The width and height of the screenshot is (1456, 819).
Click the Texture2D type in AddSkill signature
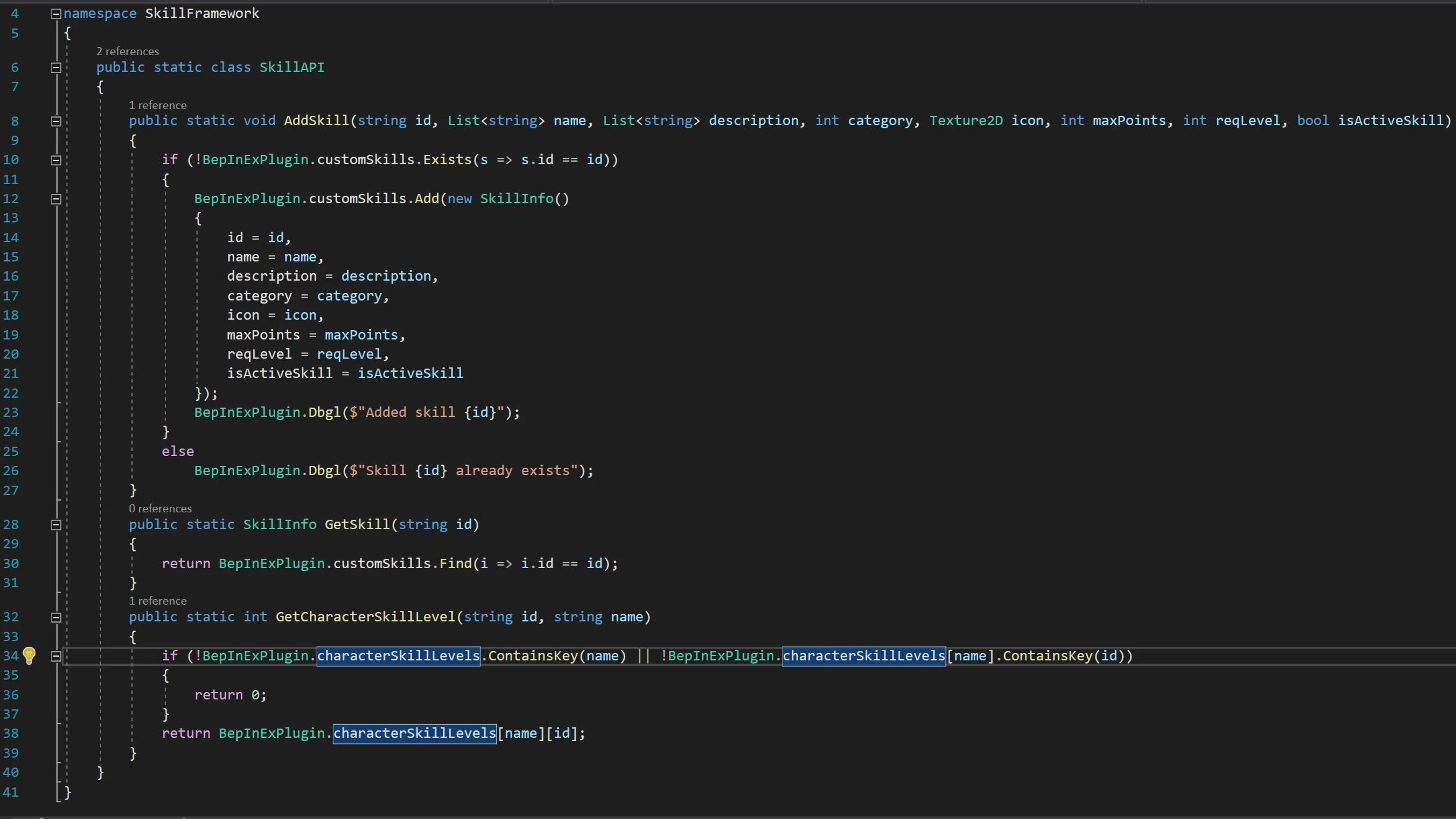click(966, 121)
